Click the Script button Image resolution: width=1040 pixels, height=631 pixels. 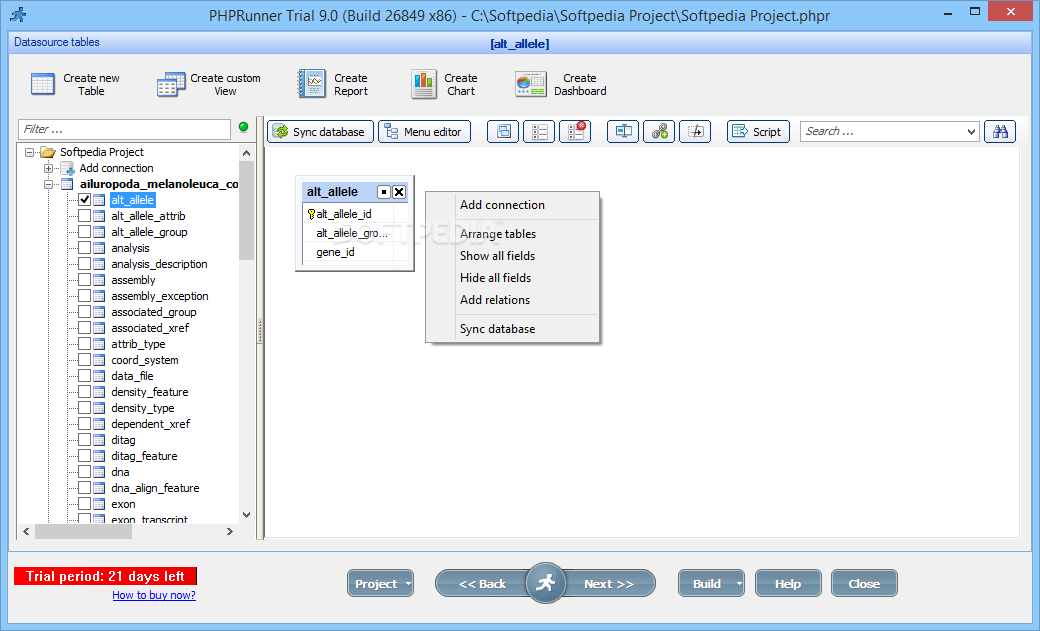pyautogui.click(x=758, y=131)
